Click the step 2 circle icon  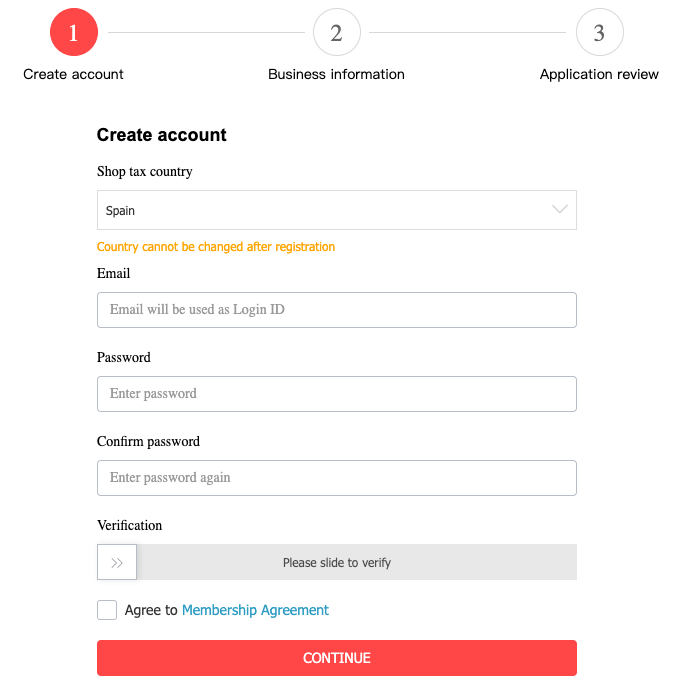pos(336,33)
